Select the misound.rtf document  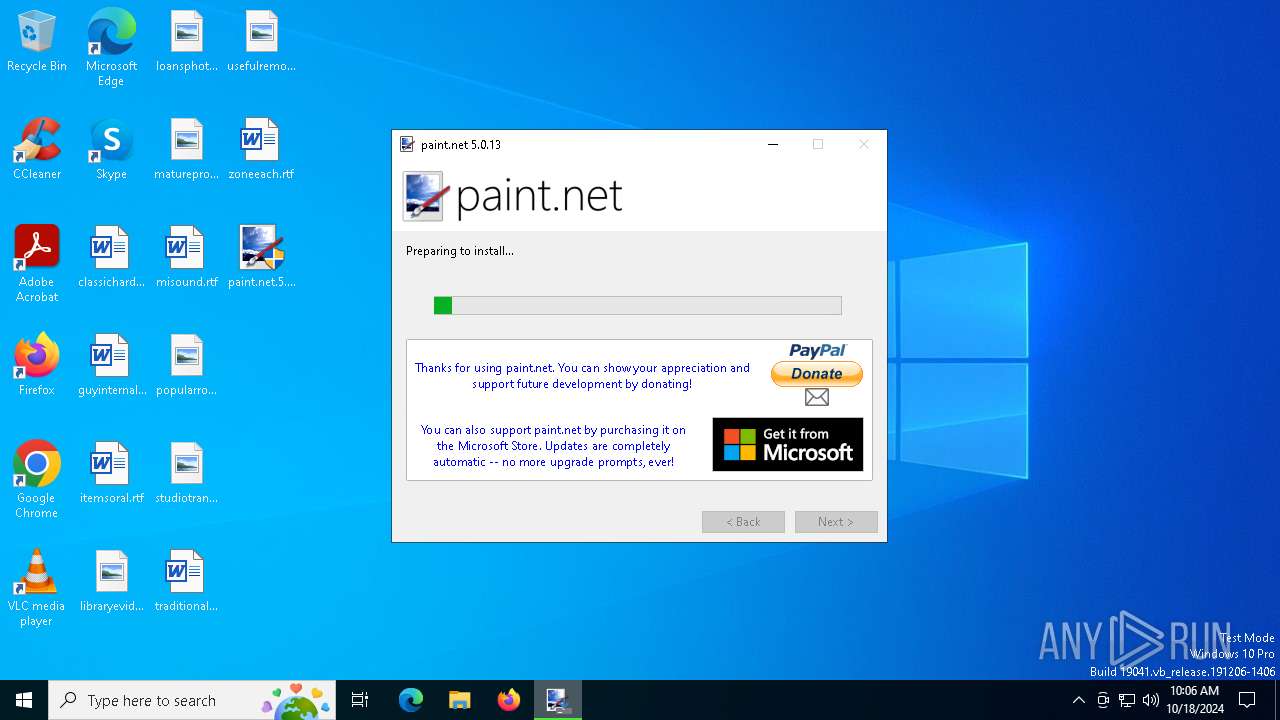click(x=187, y=258)
